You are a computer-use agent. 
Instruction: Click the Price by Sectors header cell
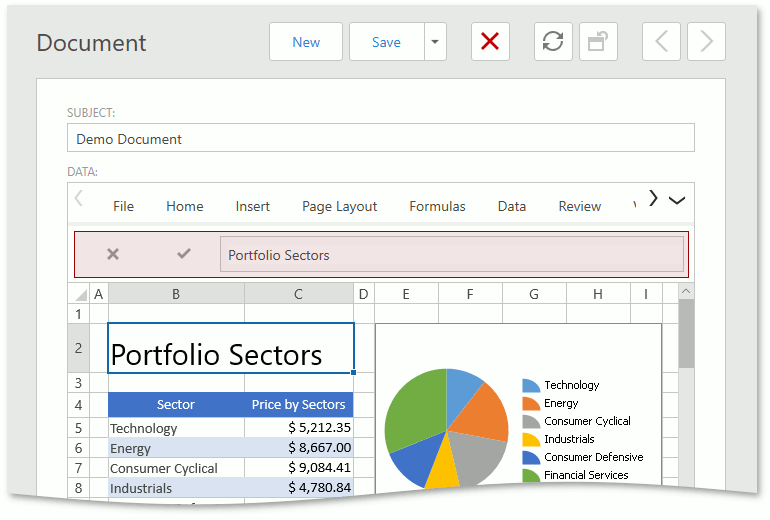point(299,405)
